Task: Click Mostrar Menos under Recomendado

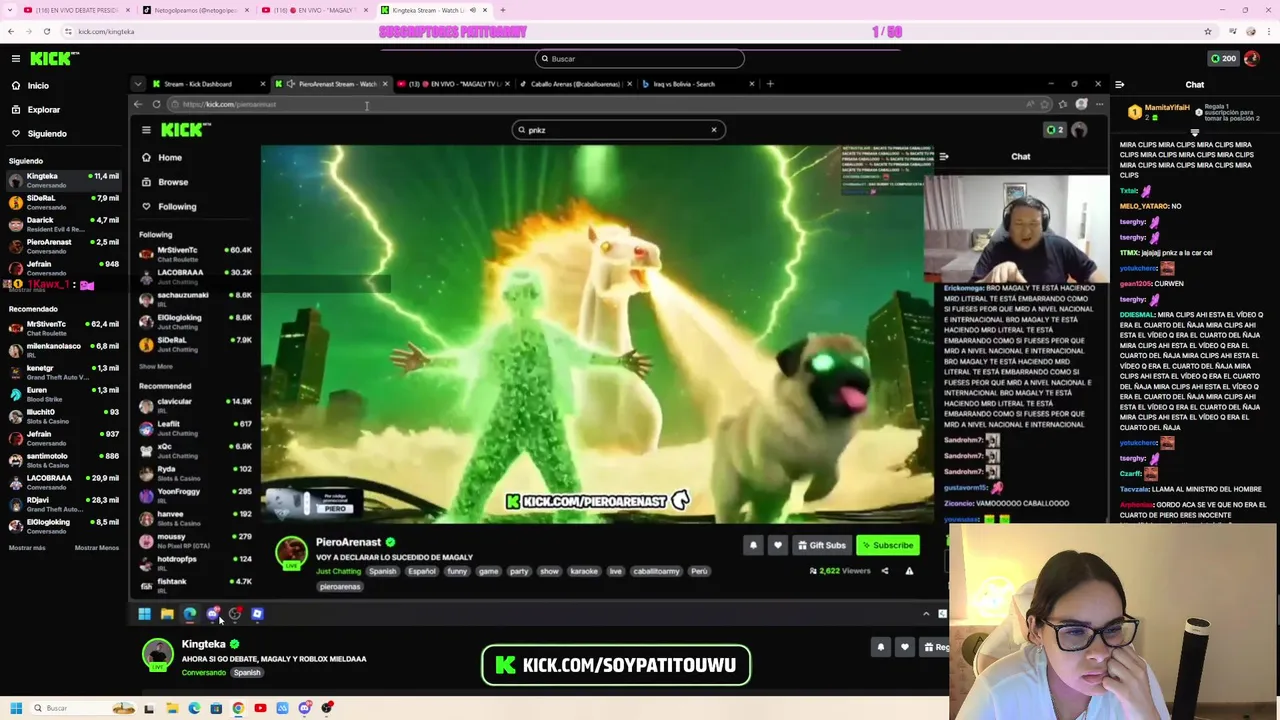Action: [x=96, y=548]
